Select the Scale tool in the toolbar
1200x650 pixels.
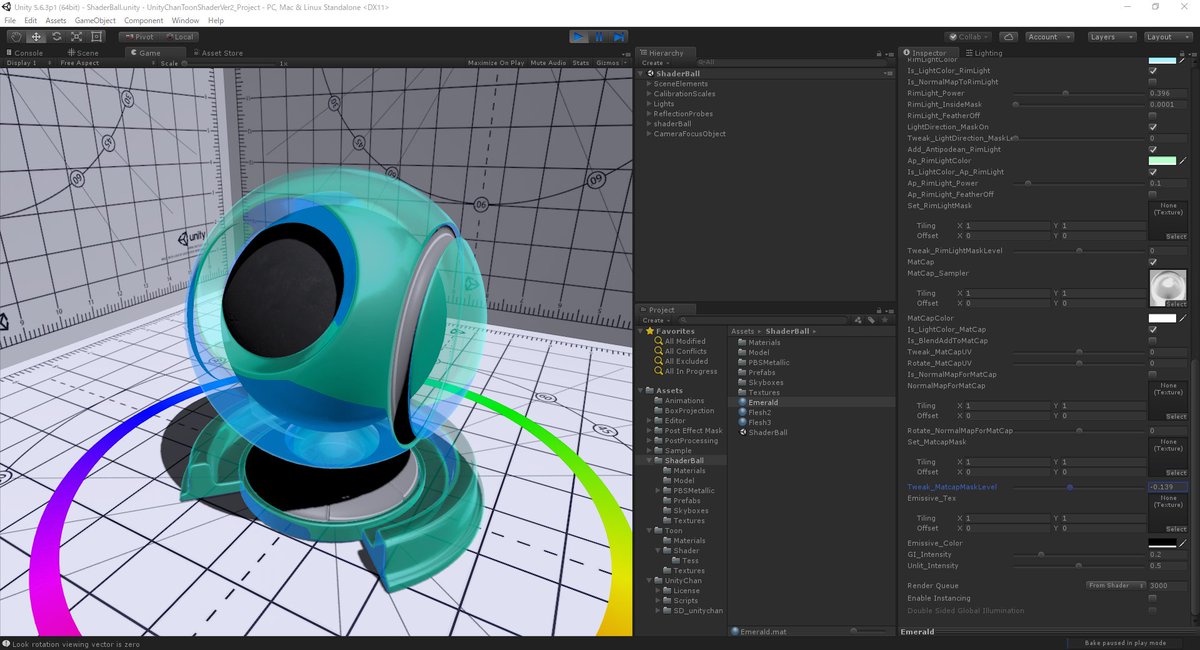tap(76, 37)
